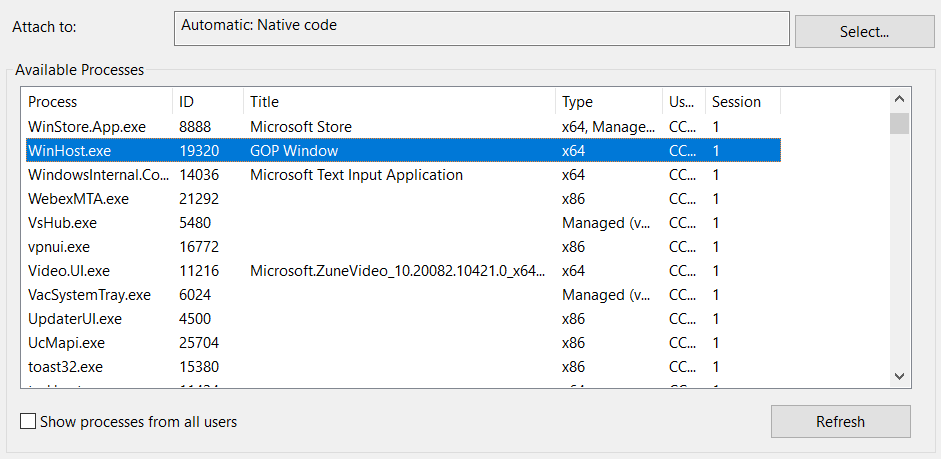Click process ID 6024

pos(195,295)
